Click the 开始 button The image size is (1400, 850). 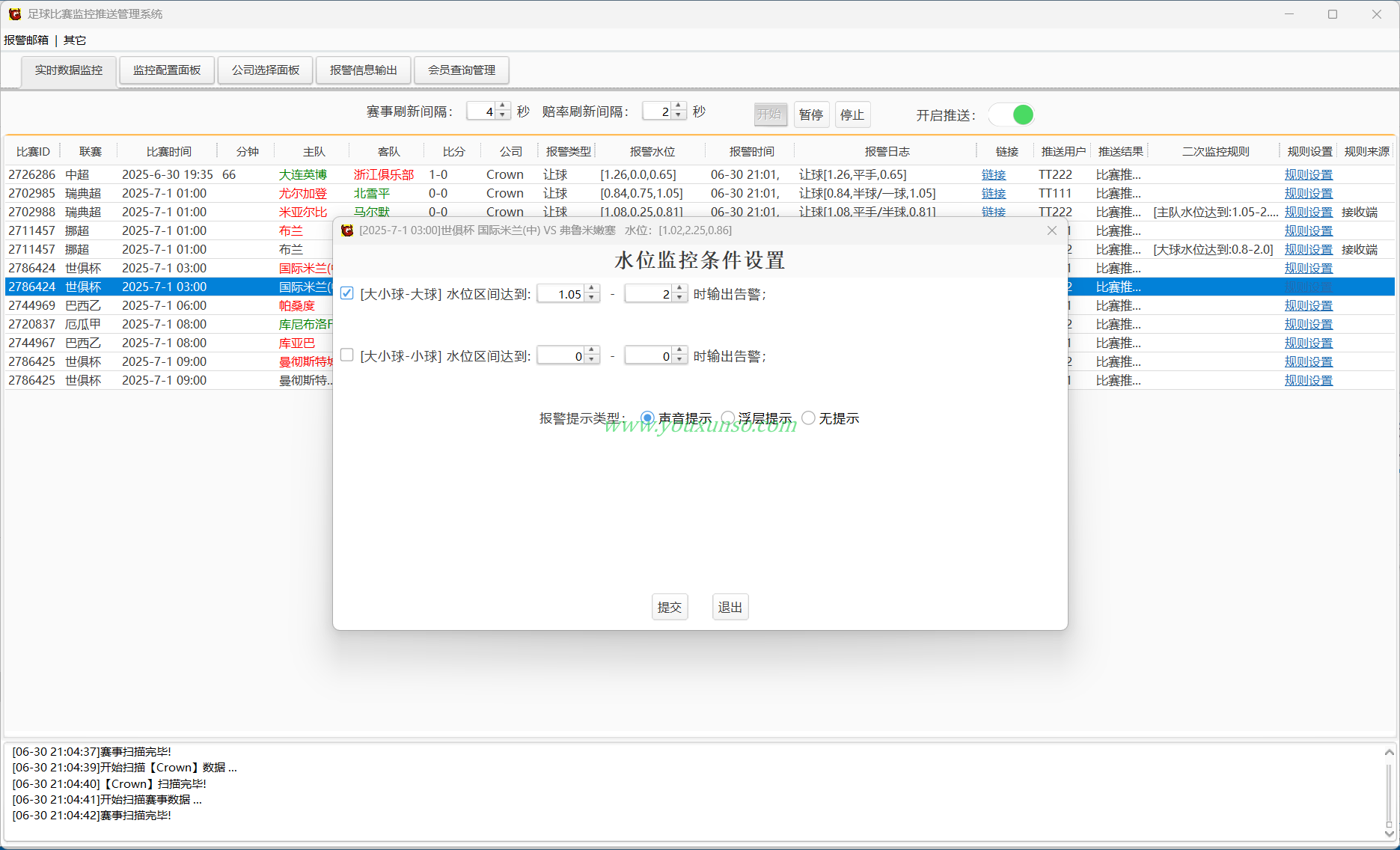point(770,114)
